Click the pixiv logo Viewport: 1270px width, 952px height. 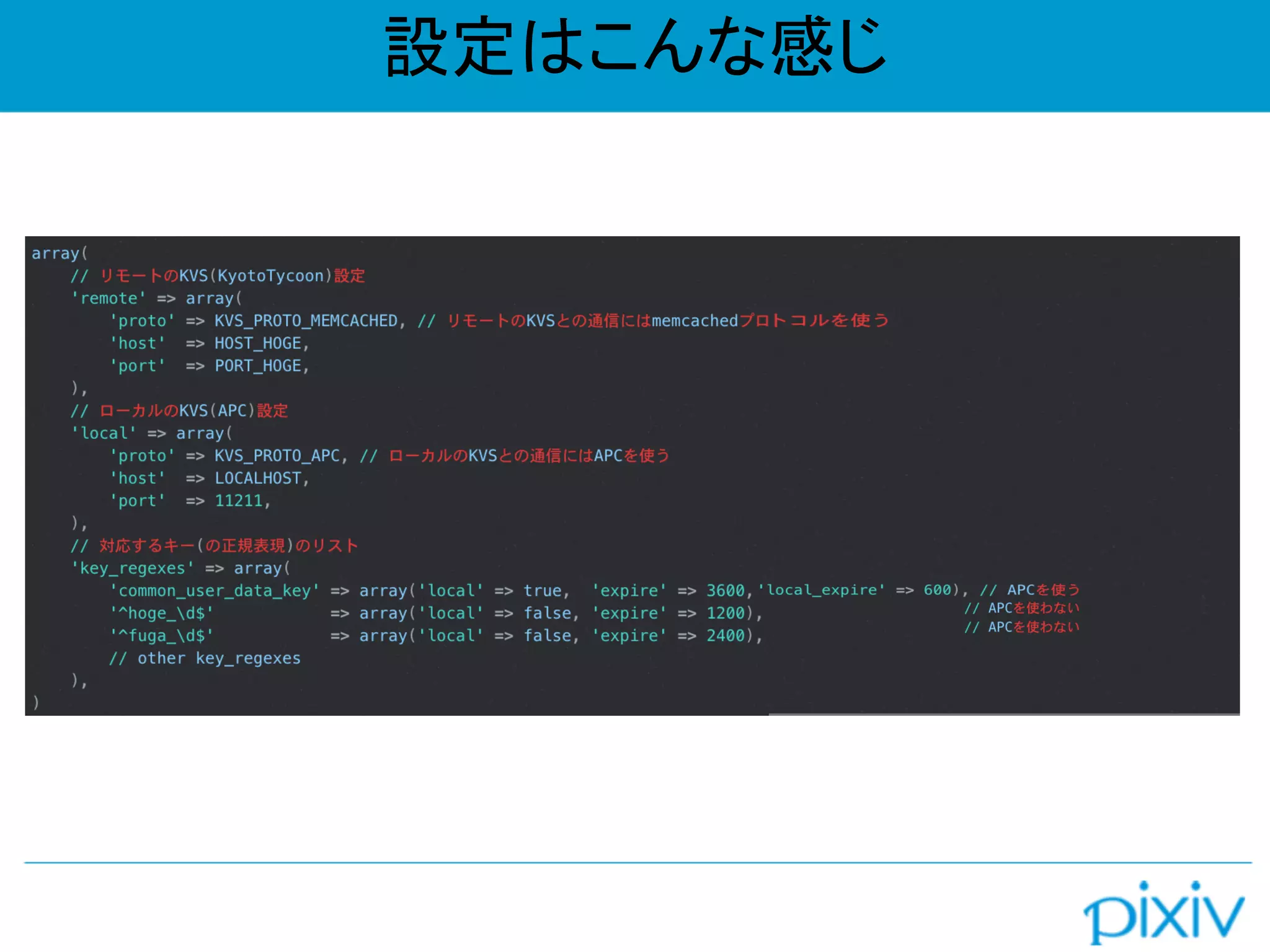[x=1164, y=912]
